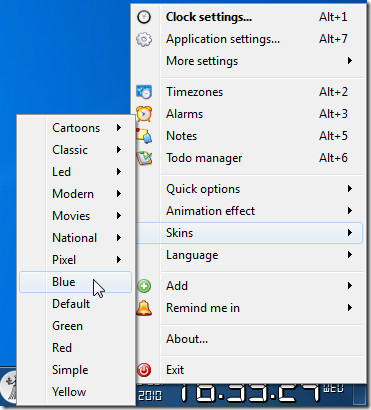Expand the Remind me in submenu arrow
Screen dimensions: 371x410
pyautogui.click(x=349, y=308)
